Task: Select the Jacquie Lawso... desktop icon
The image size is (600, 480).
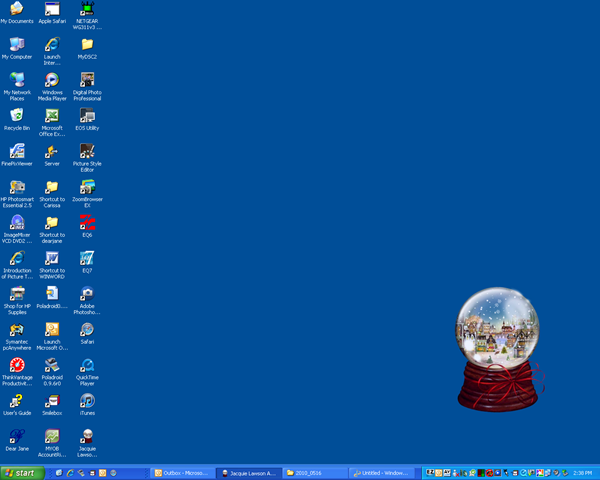Action: (x=87, y=443)
